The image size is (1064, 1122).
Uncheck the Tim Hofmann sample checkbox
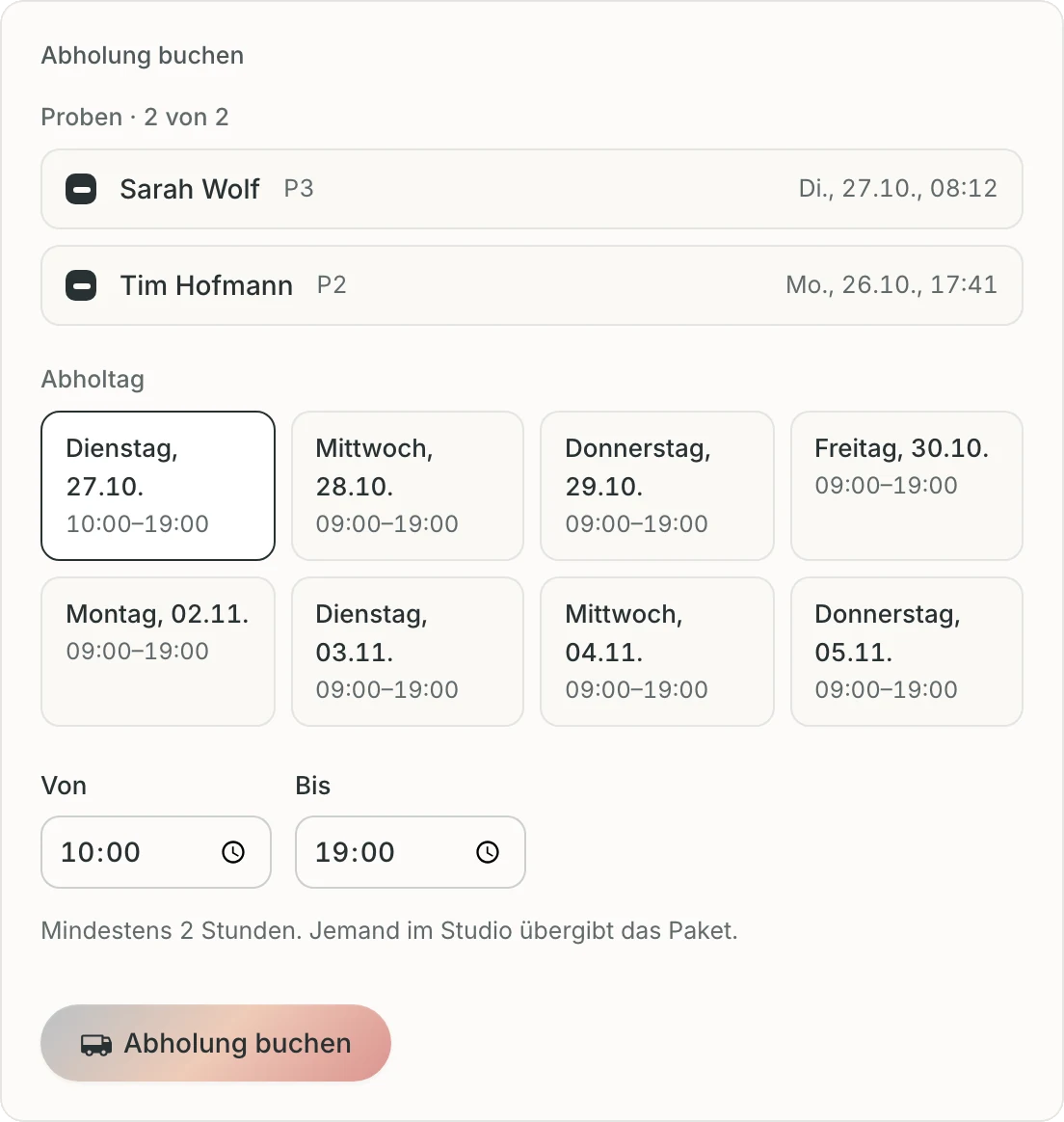pyautogui.click(x=81, y=285)
